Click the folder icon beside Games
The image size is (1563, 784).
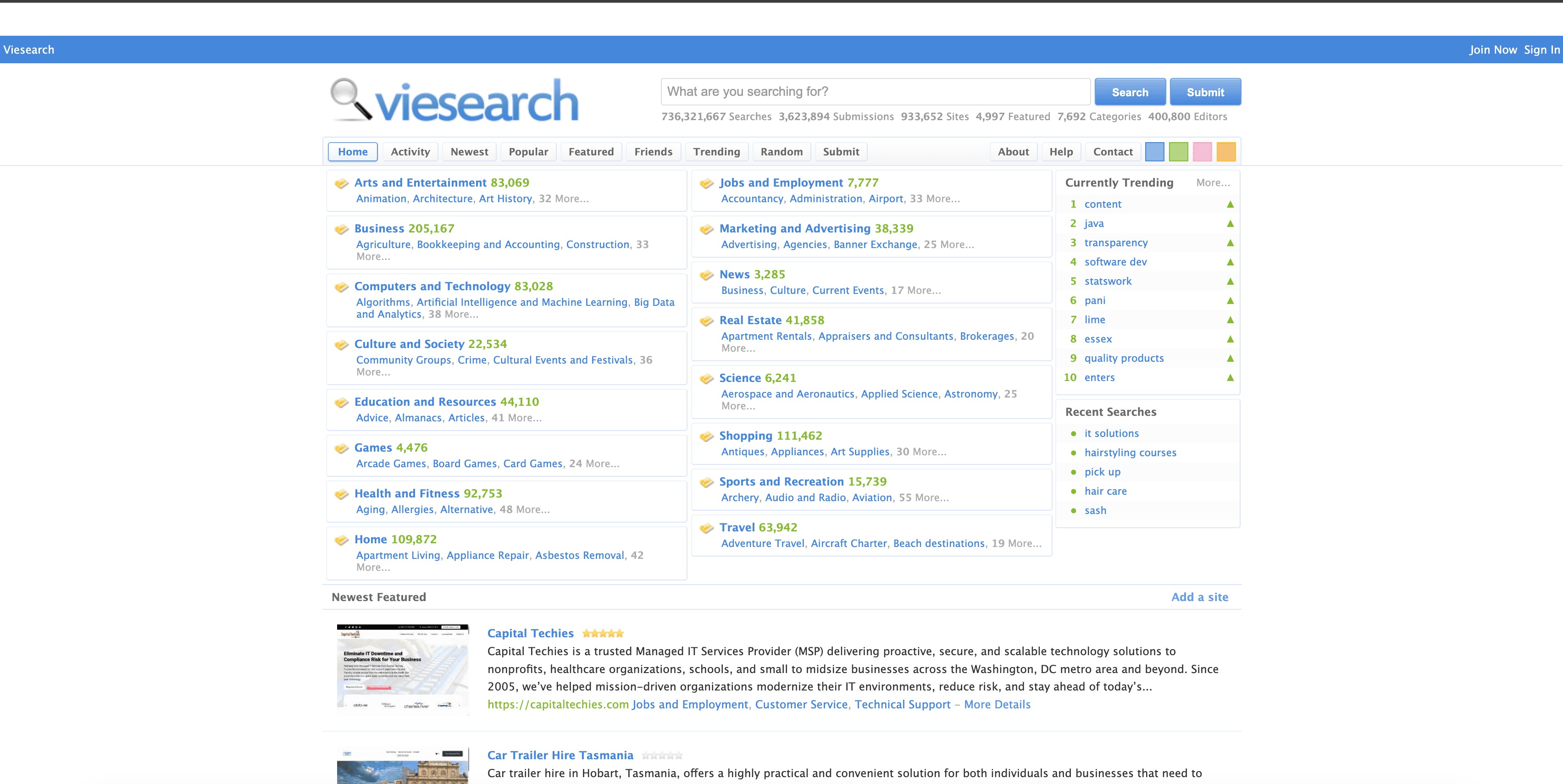342,448
